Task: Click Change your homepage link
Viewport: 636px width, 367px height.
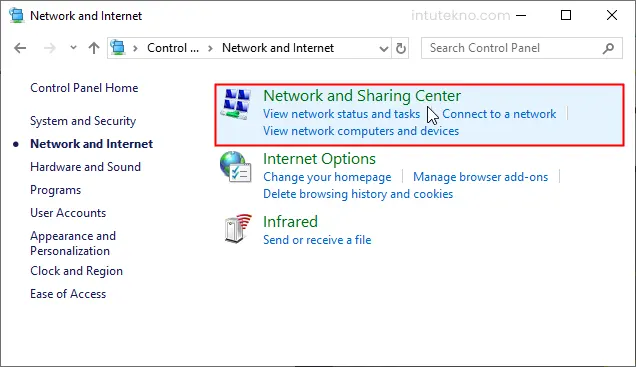Action: 327,177
